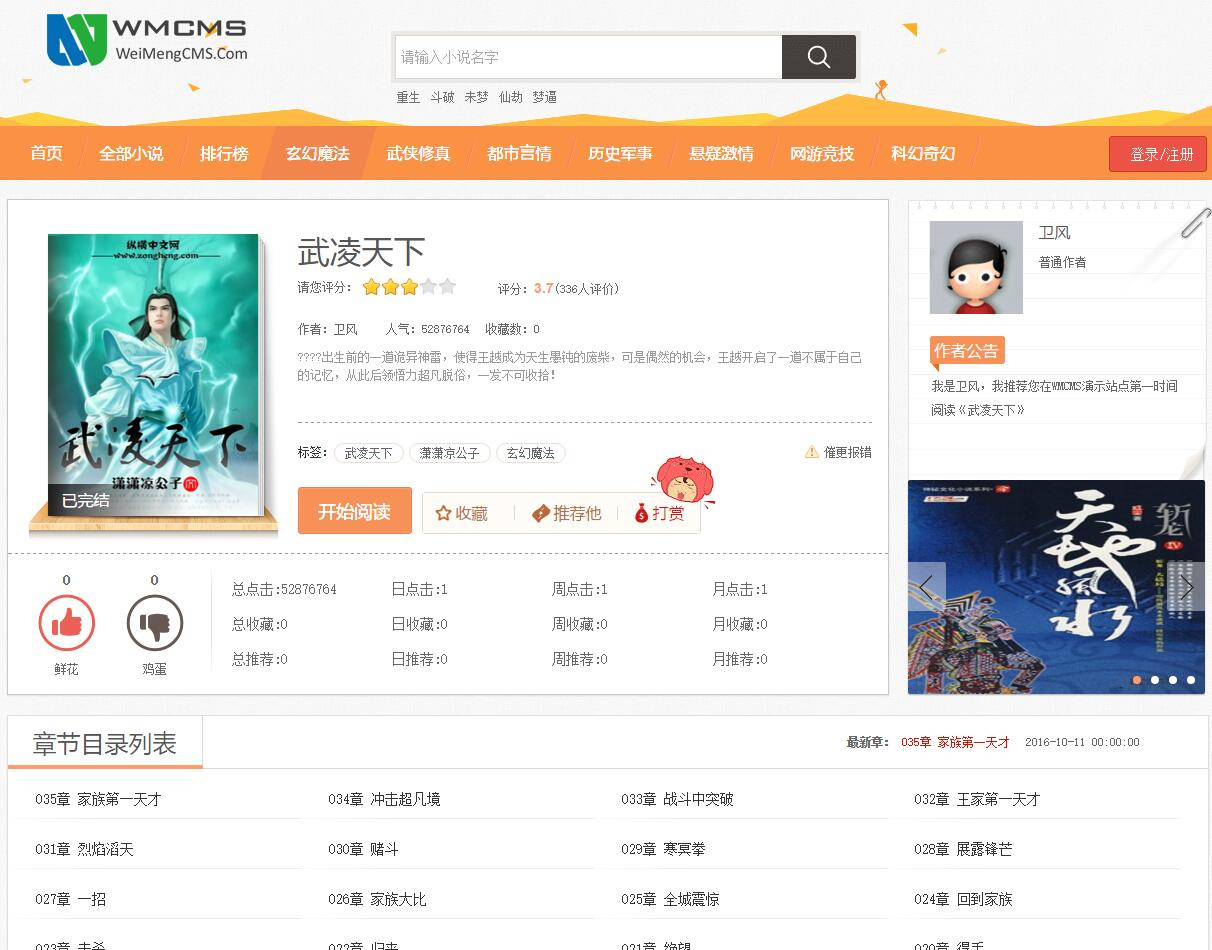
Task: Click the 打赏 money bag icon
Action: (x=641, y=514)
